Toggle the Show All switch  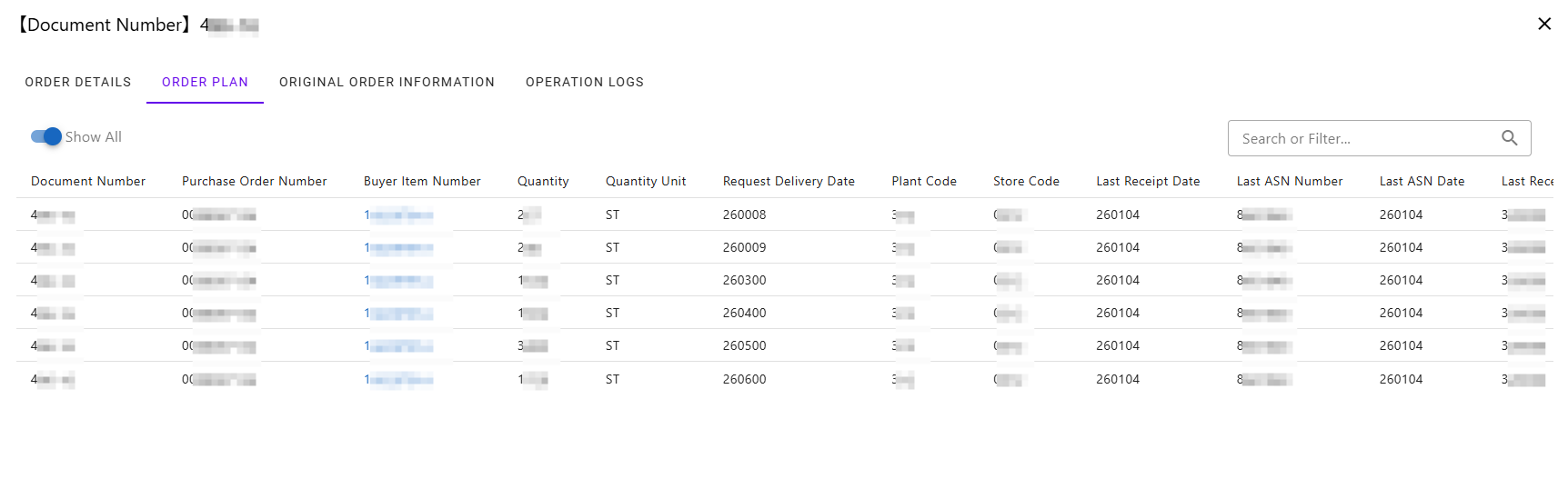click(46, 136)
